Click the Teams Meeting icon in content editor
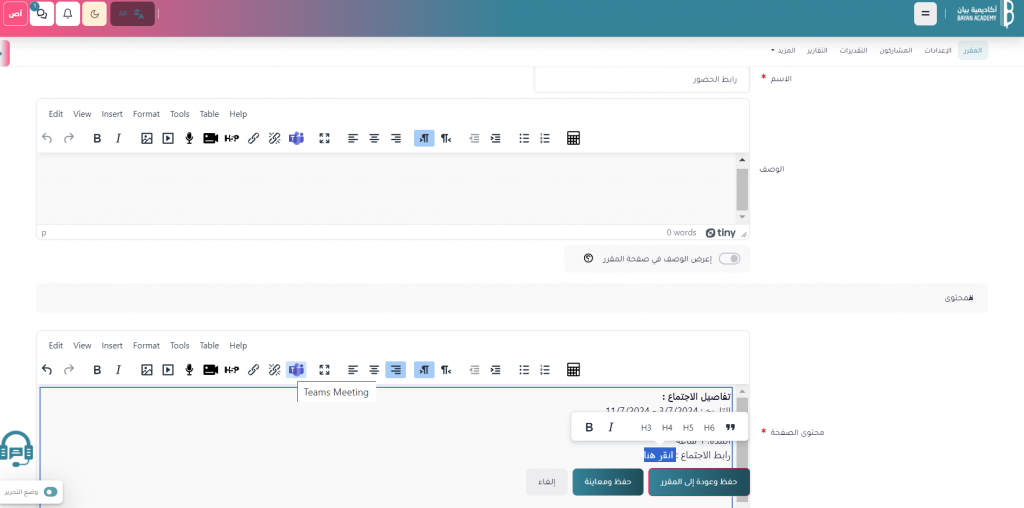Image resolution: width=1024 pixels, height=508 pixels. pyautogui.click(x=296, y=370)
